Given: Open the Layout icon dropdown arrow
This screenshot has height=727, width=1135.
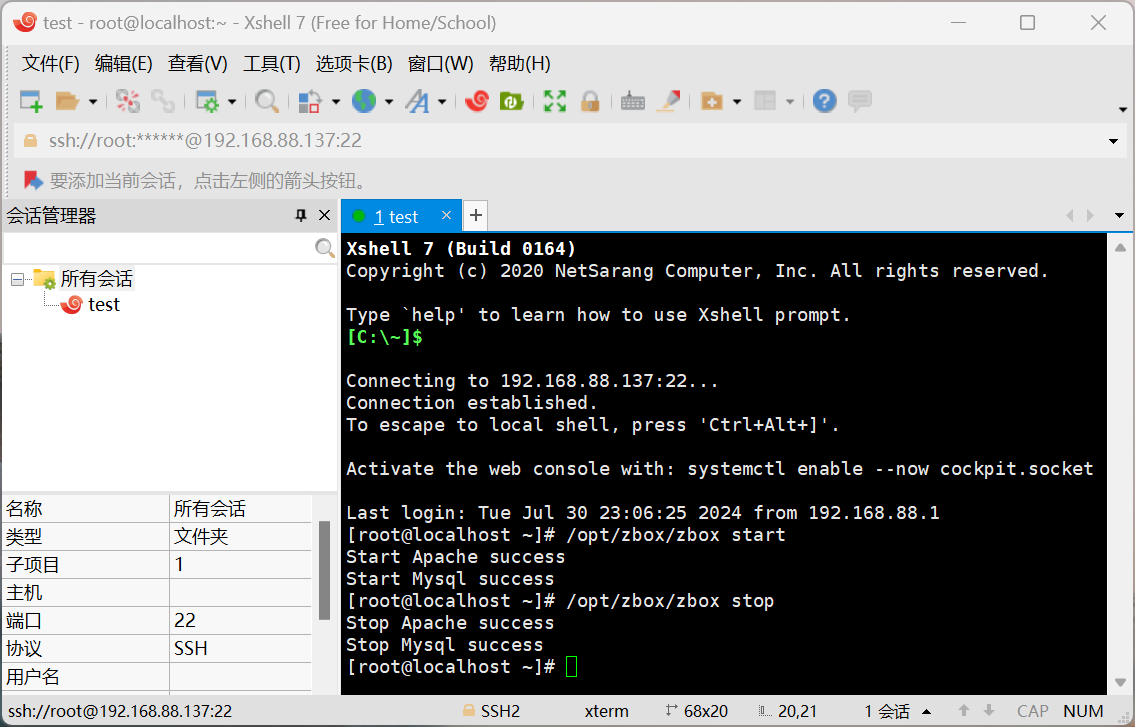Looking at the screenshot, I should point(790,102).
